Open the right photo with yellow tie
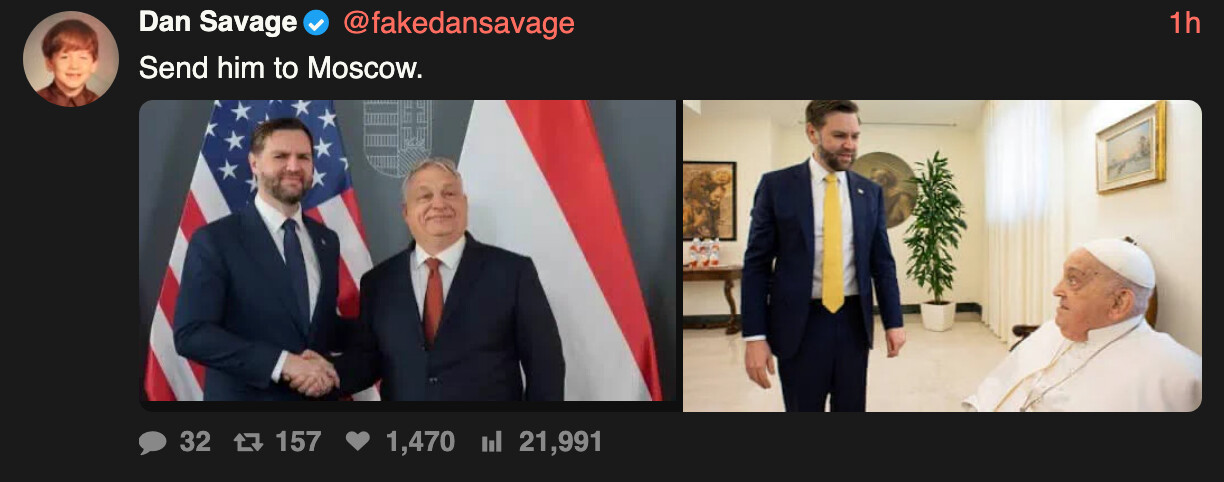The height and width of the screenshot is (482, 1224). pyautogui.click(x=942, y=255)
